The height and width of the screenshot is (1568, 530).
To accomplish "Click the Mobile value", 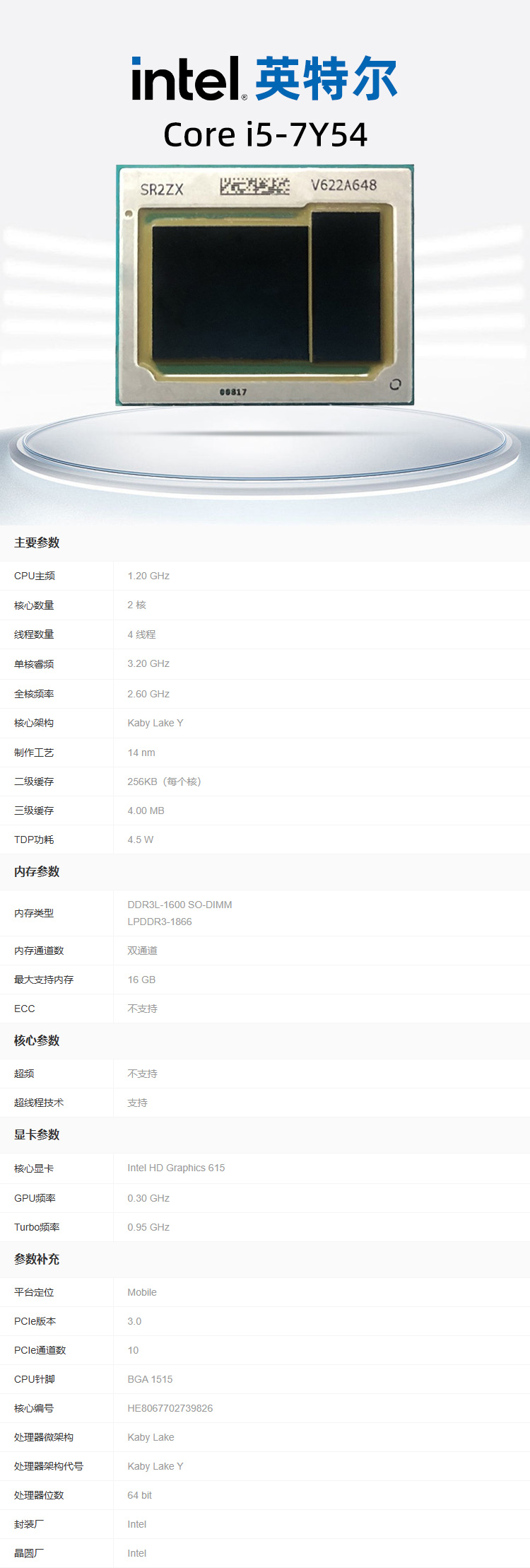I will [x=142, y=1292].
